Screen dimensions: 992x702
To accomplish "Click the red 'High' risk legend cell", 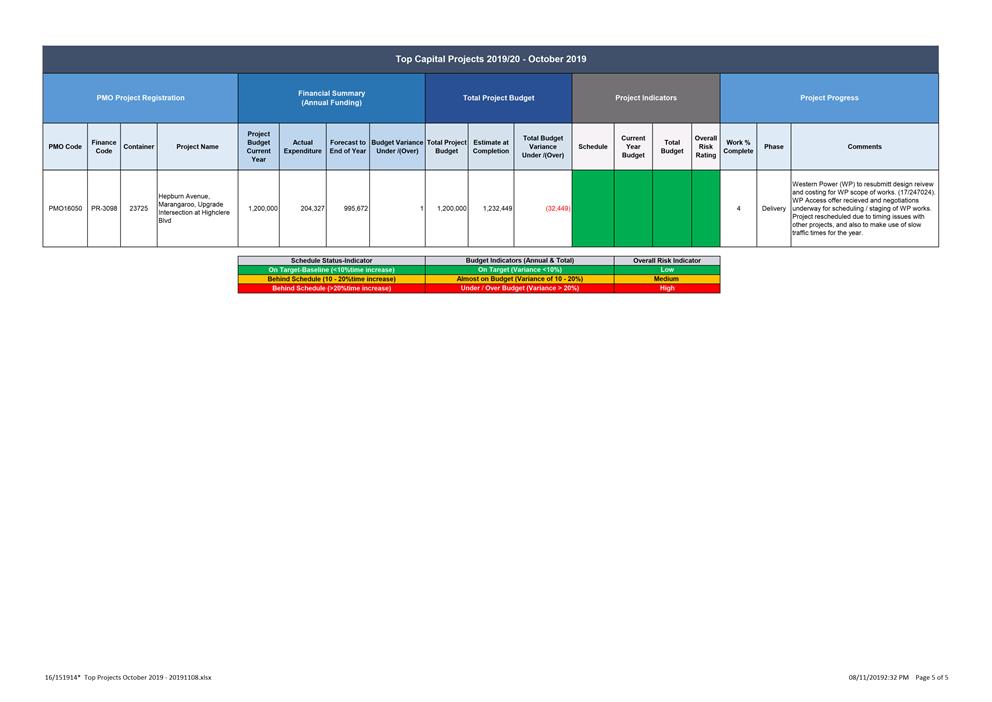I will click(667, 288).
